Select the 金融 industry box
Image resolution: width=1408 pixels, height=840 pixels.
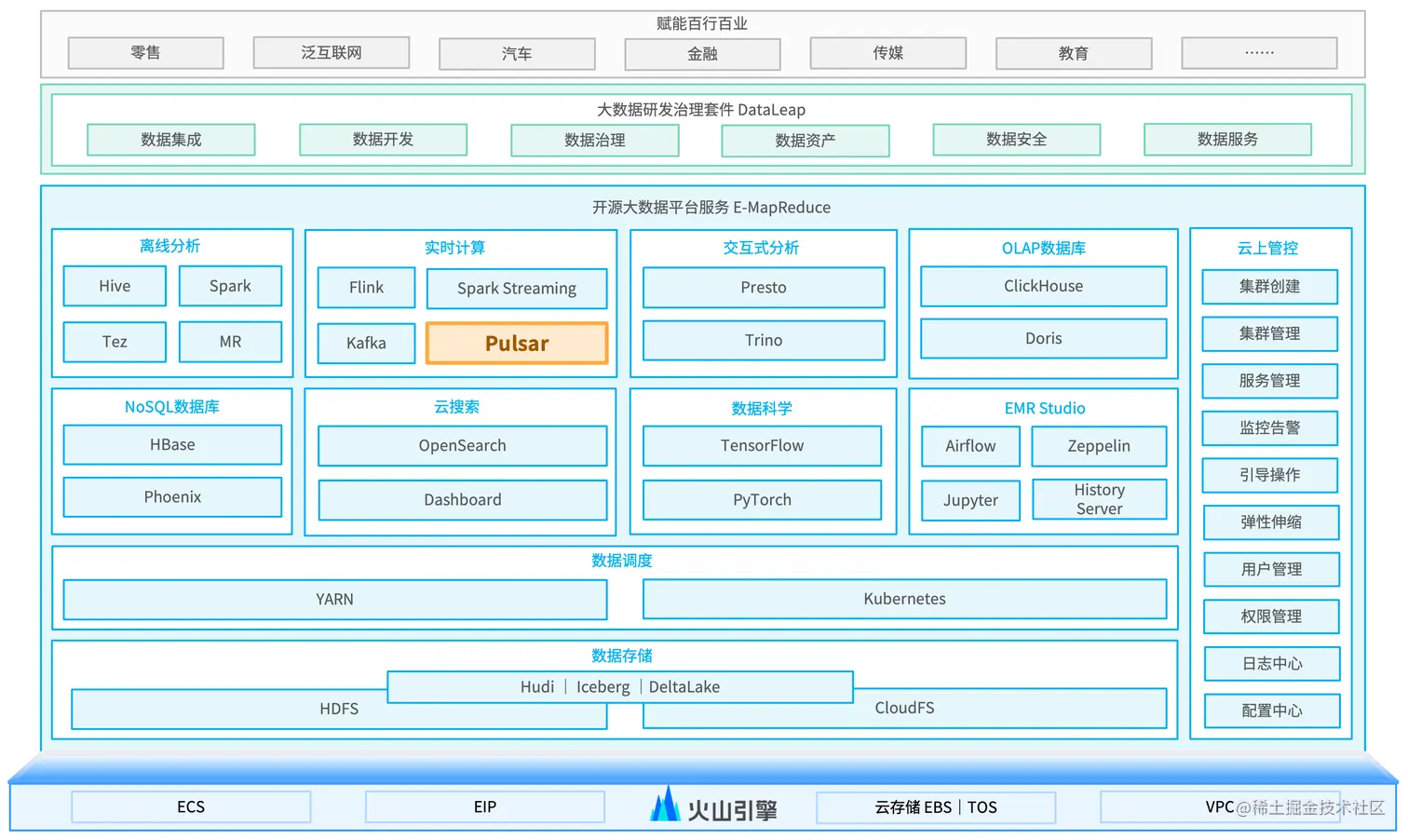pos(702,54)
